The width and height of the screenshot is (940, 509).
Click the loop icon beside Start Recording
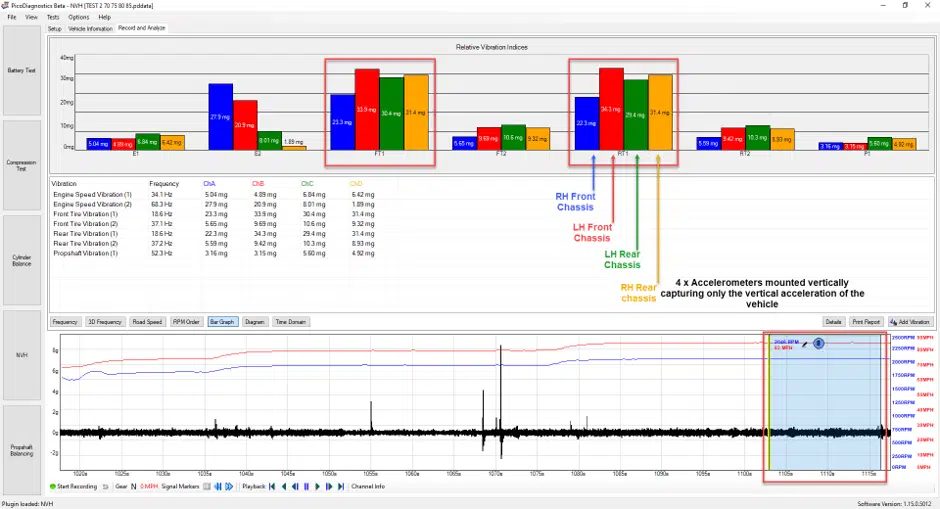click(x=105, y=487)
